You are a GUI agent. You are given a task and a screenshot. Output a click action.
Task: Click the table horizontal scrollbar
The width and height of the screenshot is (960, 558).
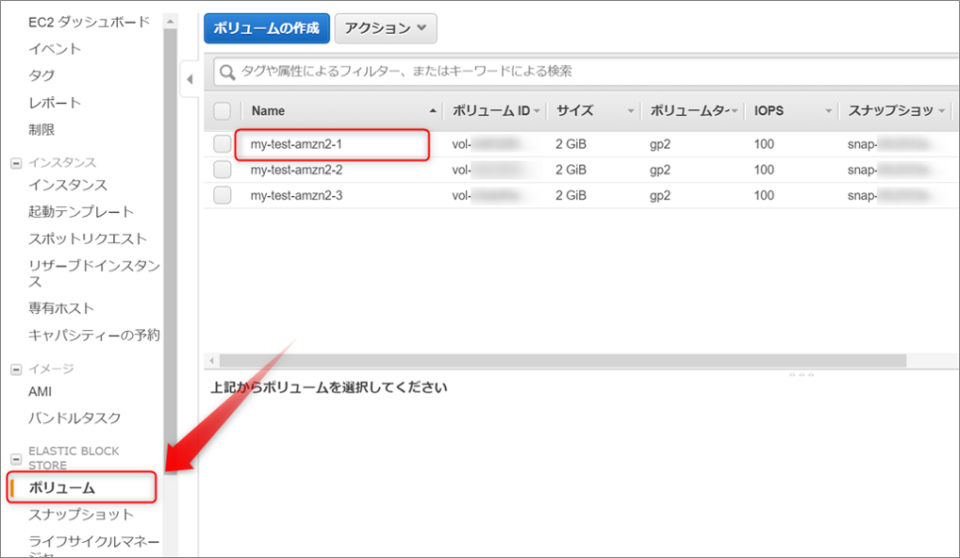[x=563, y=361]
